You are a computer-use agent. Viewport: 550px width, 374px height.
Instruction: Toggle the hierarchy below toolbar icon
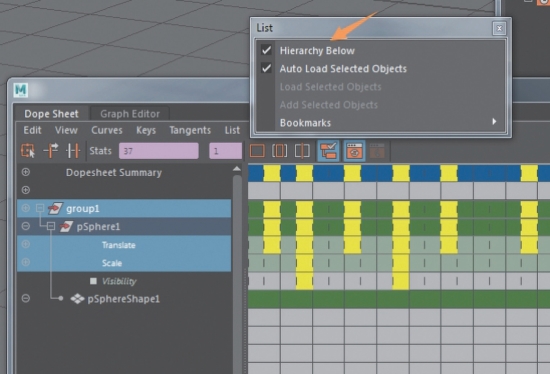point(328,151)
